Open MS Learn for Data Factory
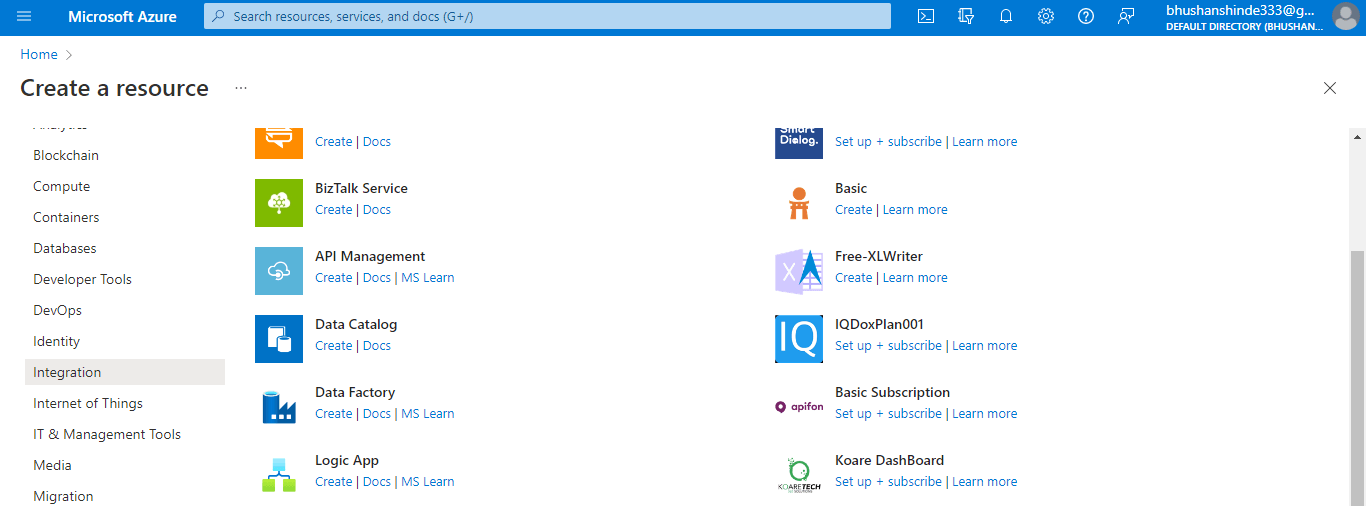 coord(428,413)
